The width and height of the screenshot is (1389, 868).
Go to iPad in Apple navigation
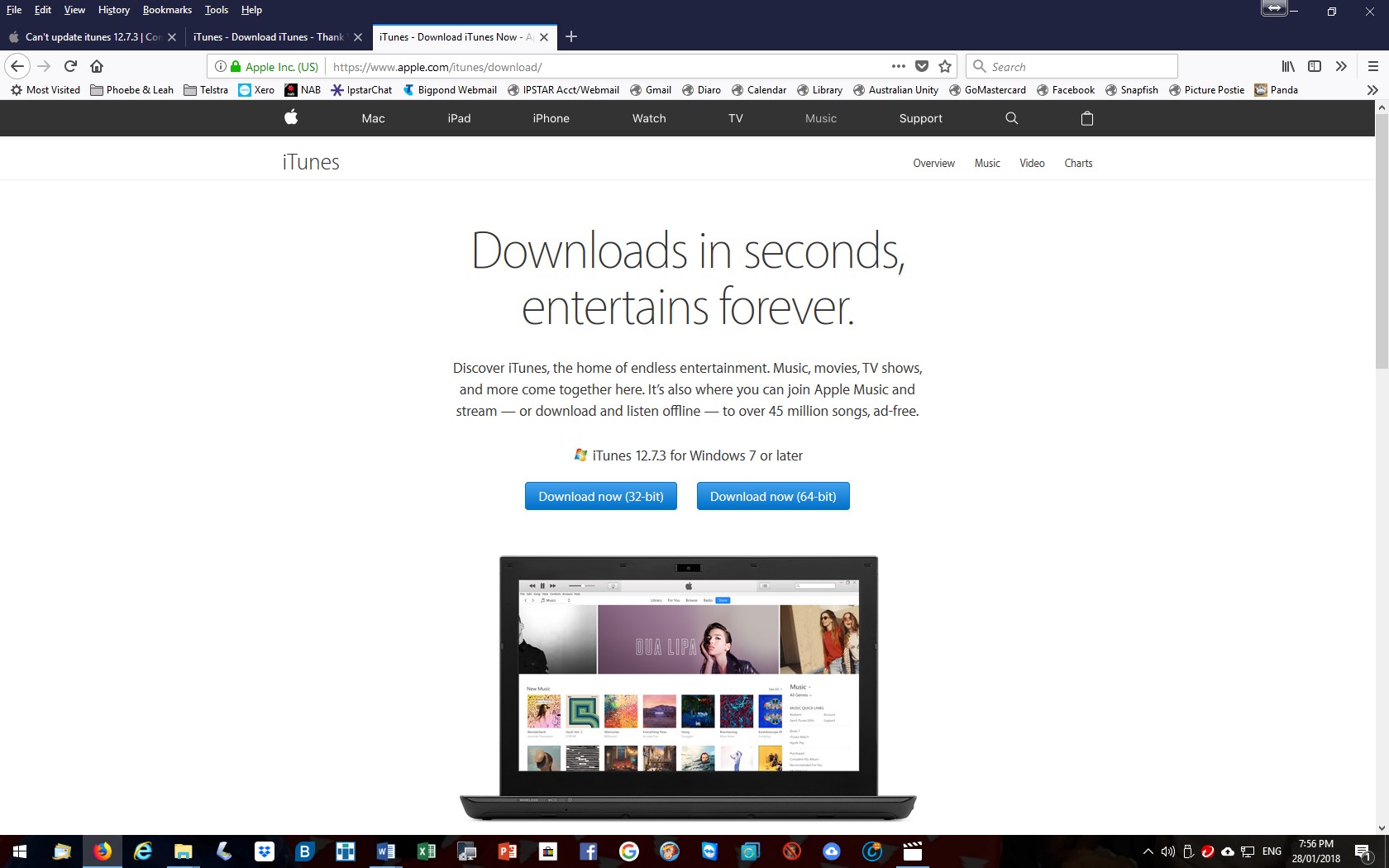coord(459,118)
